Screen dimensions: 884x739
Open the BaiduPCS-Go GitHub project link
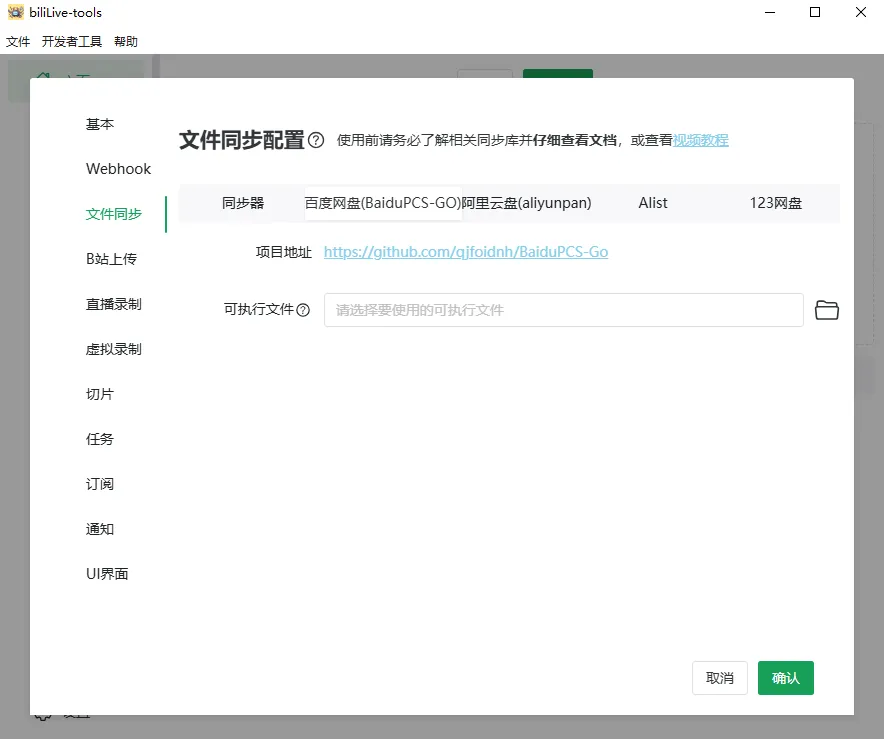pyautogui.click(x=466, y=252)
